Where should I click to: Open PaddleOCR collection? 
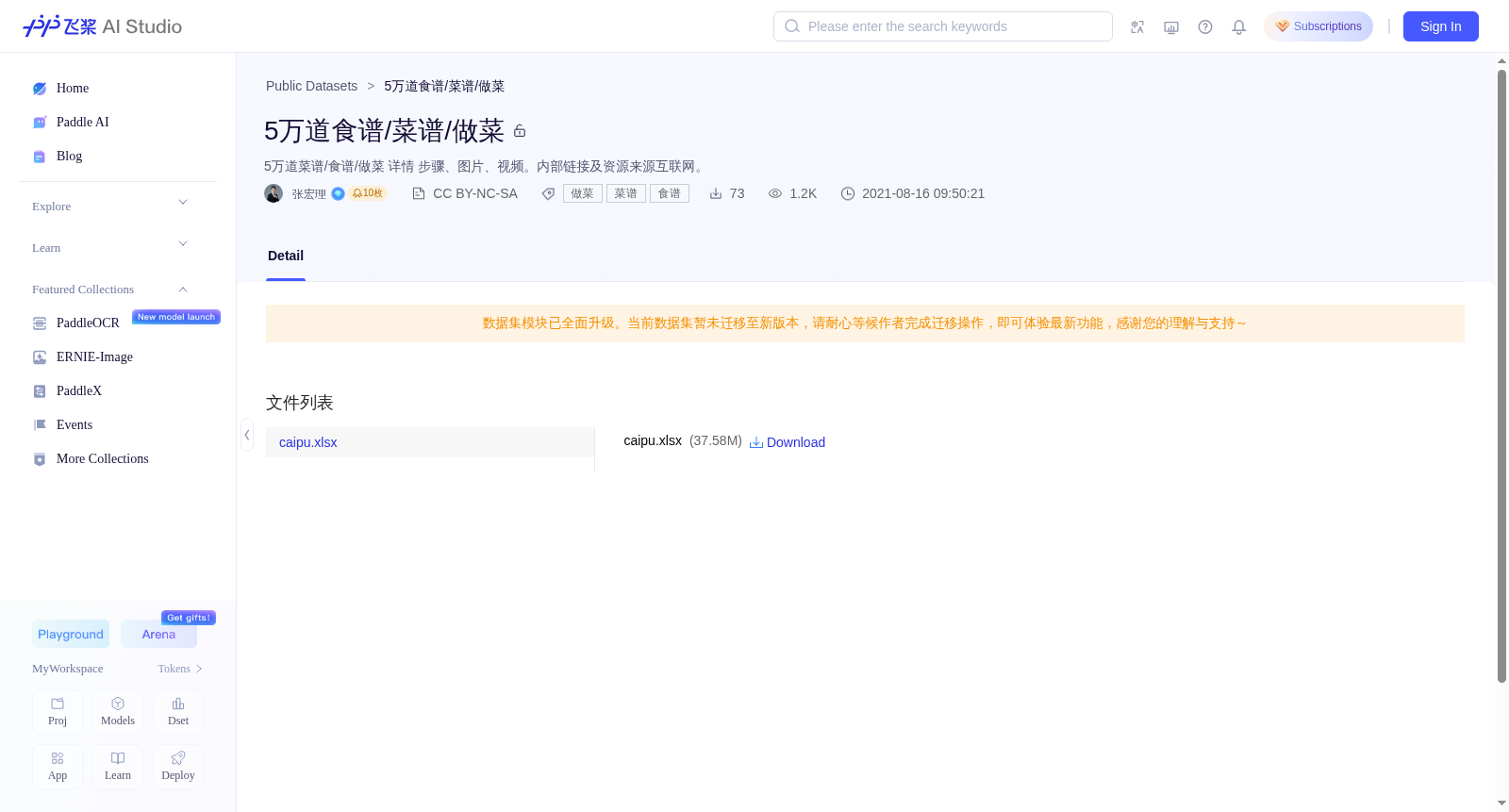88,323
